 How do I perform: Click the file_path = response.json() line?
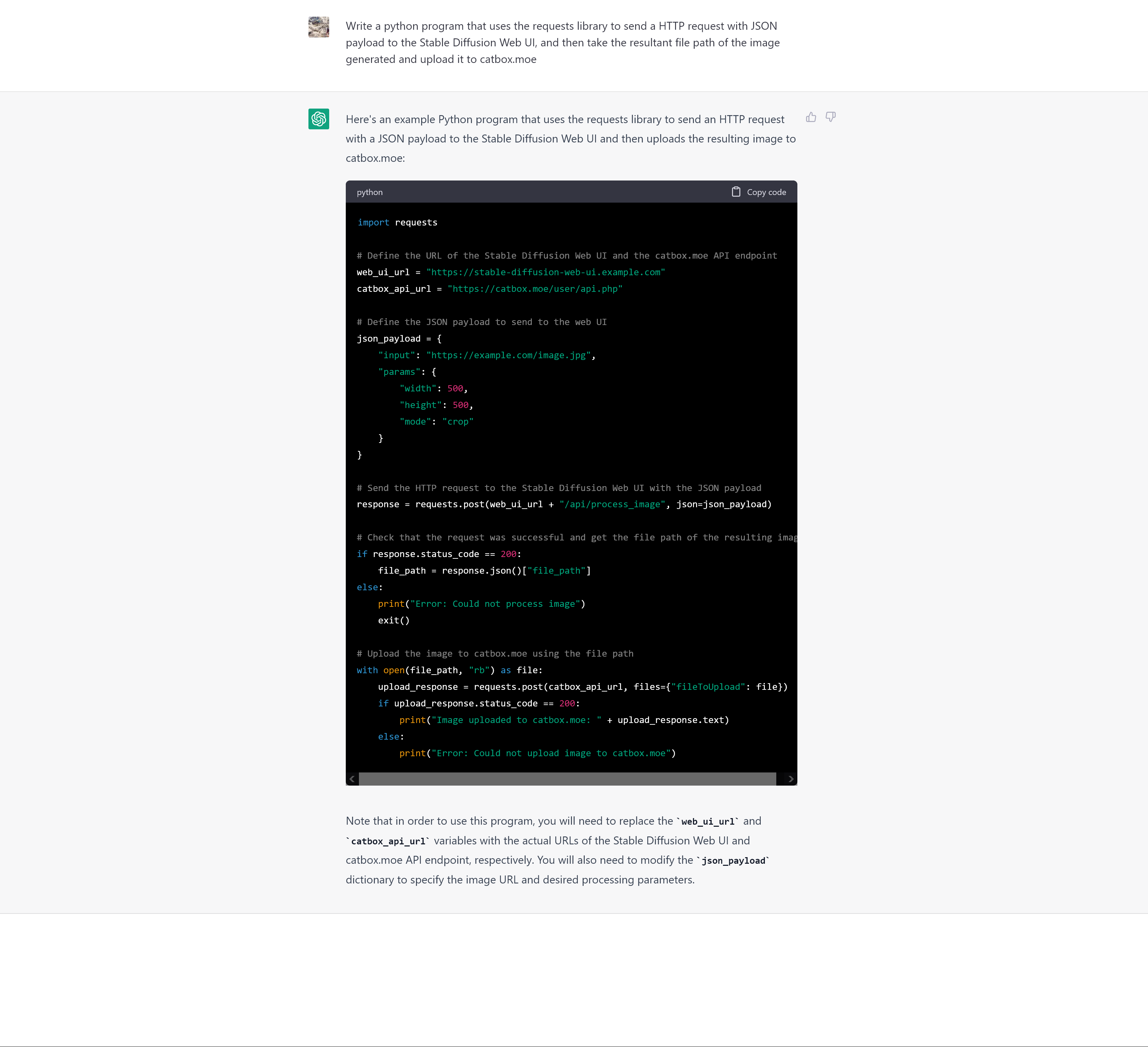click(484, 571)
